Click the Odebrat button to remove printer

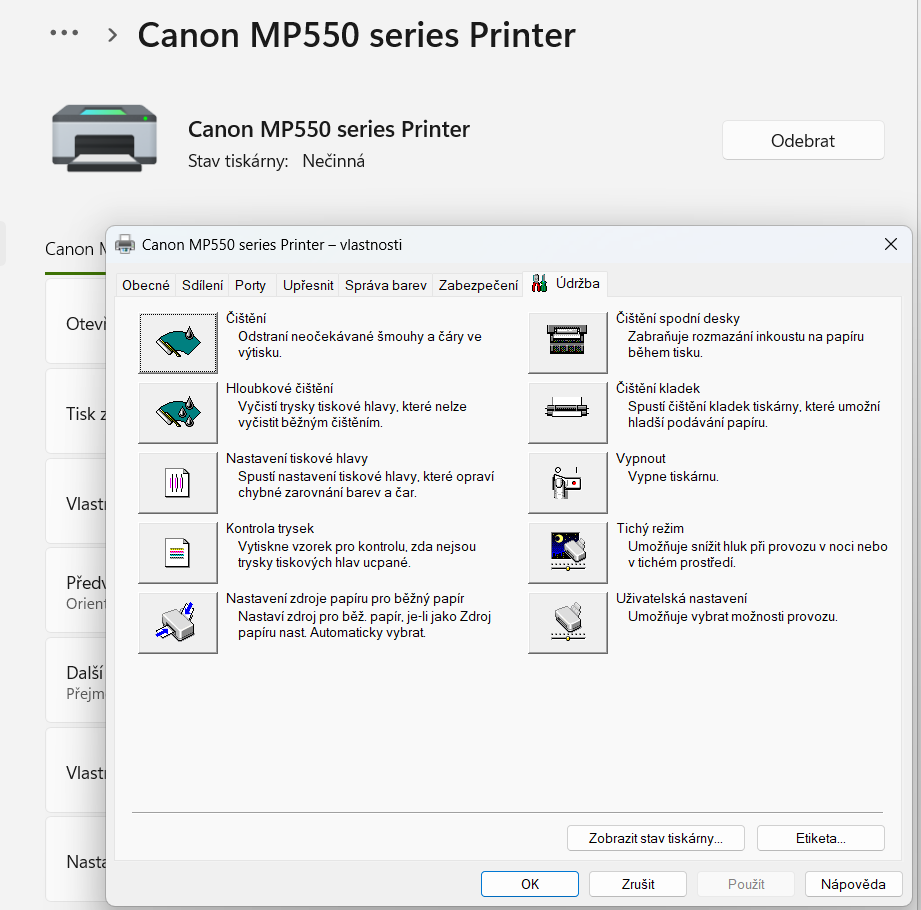click(803, 139)
